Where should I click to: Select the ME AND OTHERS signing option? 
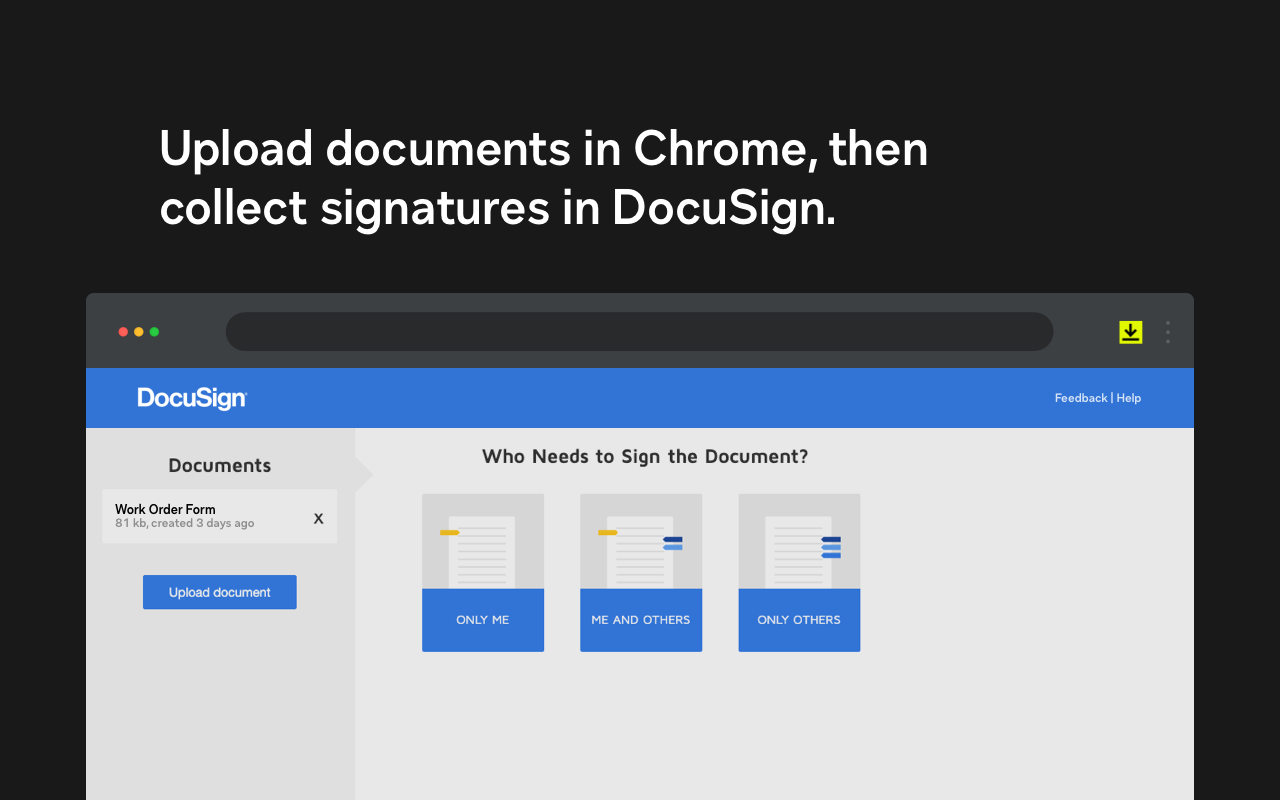641,620
